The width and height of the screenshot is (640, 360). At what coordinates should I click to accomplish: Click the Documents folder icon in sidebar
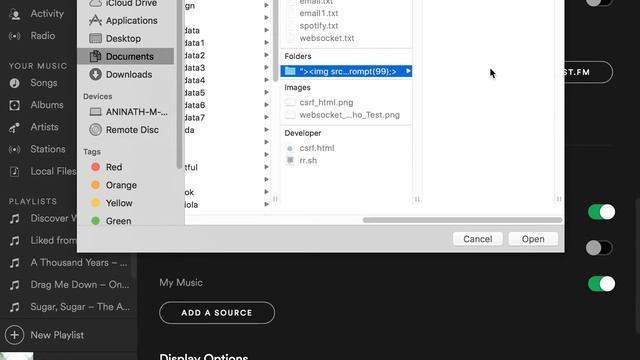point(95,56)
